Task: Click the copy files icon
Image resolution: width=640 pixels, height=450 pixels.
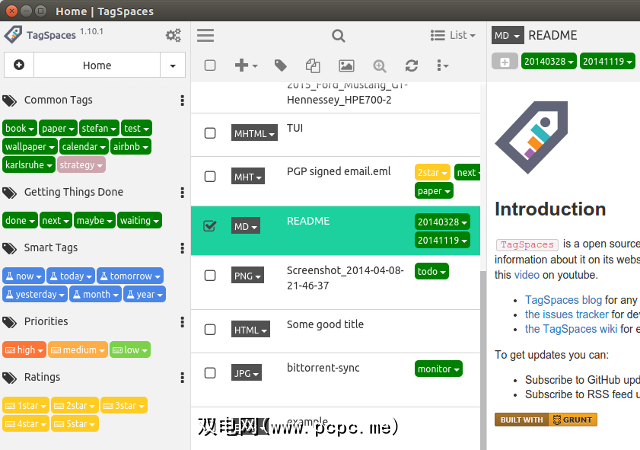Action: 313,66
